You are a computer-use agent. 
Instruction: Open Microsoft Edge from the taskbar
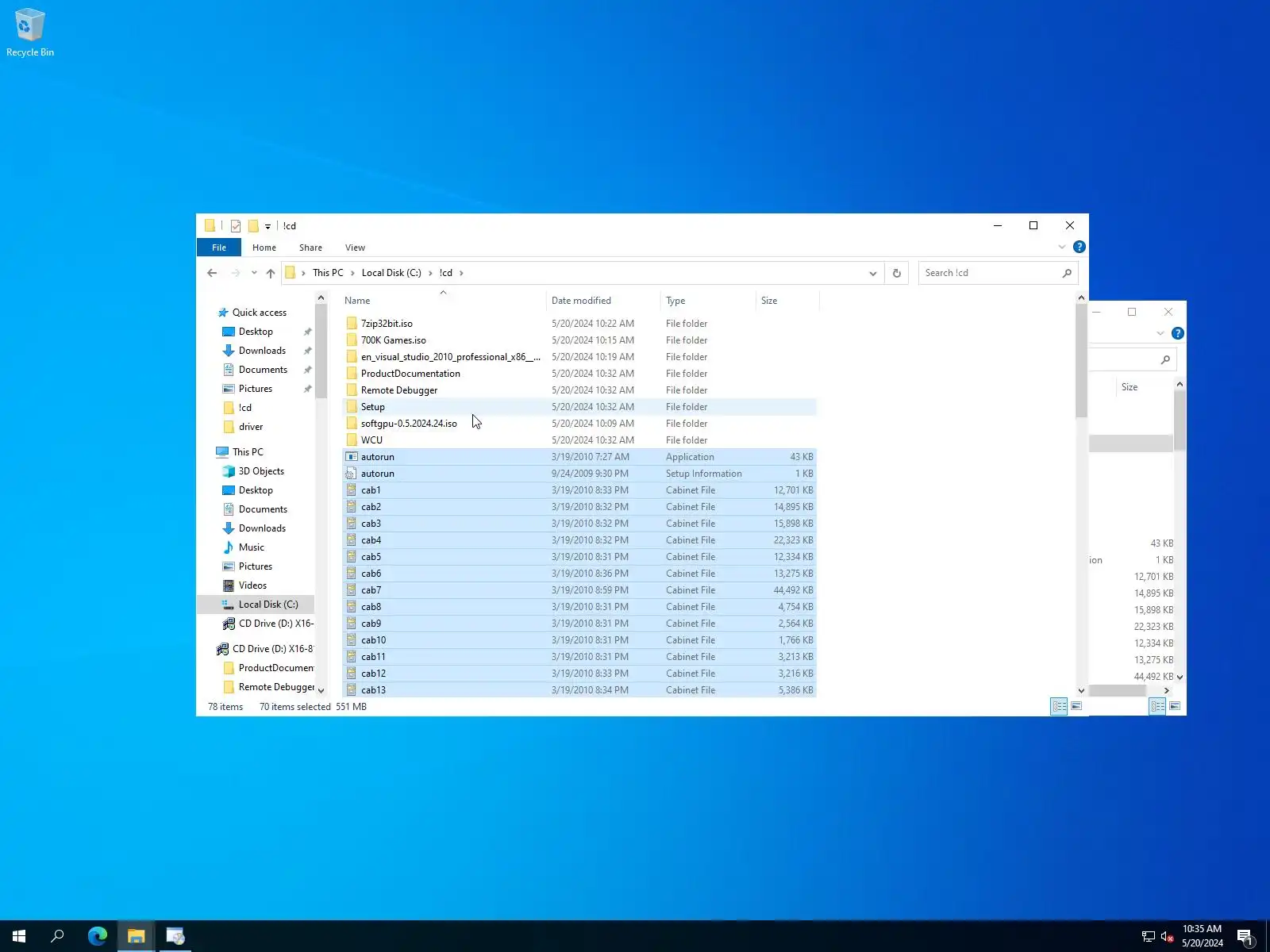(98, 936)
